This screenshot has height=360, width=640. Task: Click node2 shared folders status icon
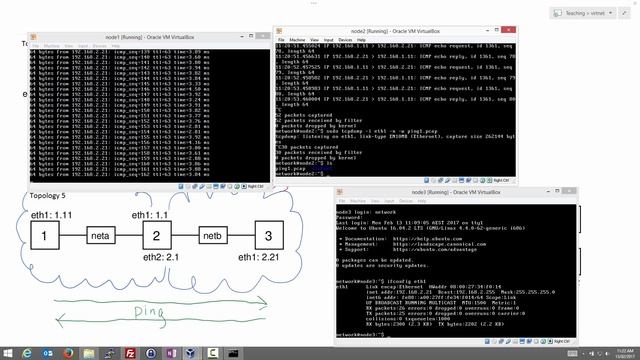point(454,180)
